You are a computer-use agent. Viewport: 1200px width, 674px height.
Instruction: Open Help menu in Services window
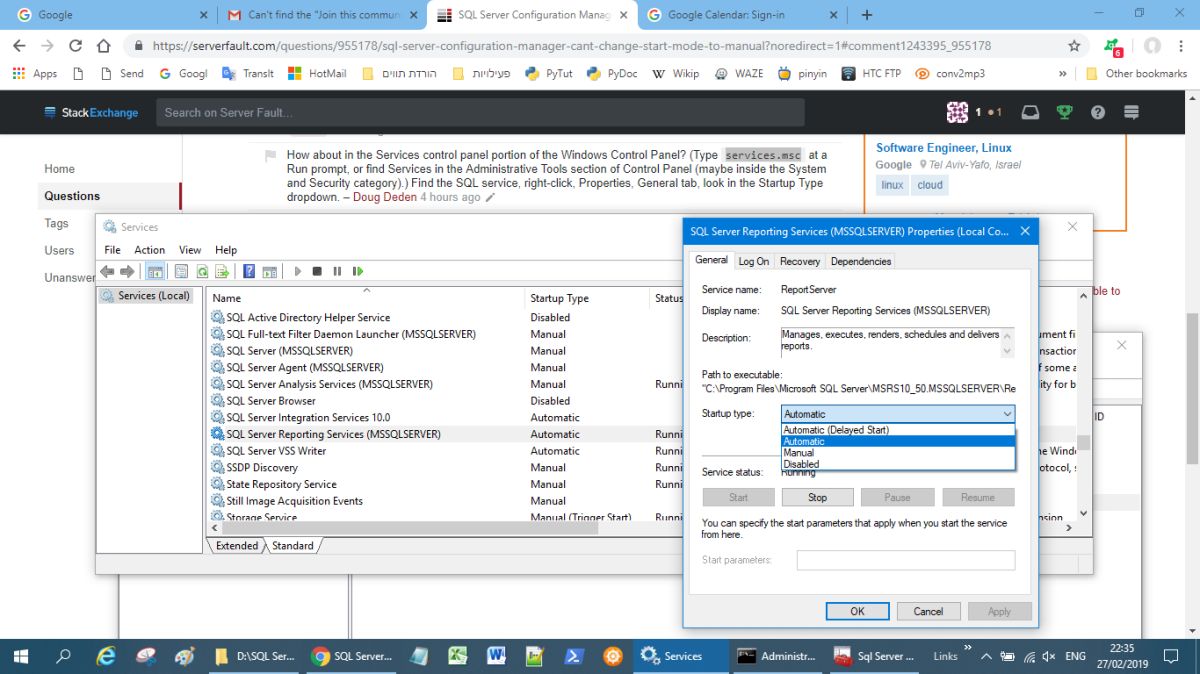click(x=226, y=250)
